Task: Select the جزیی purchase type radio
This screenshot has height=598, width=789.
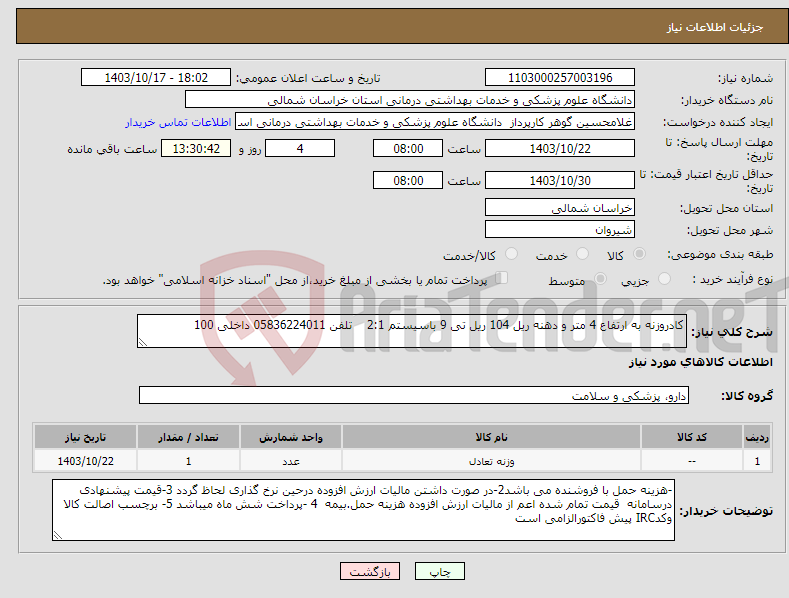Action: pos(664,279)
